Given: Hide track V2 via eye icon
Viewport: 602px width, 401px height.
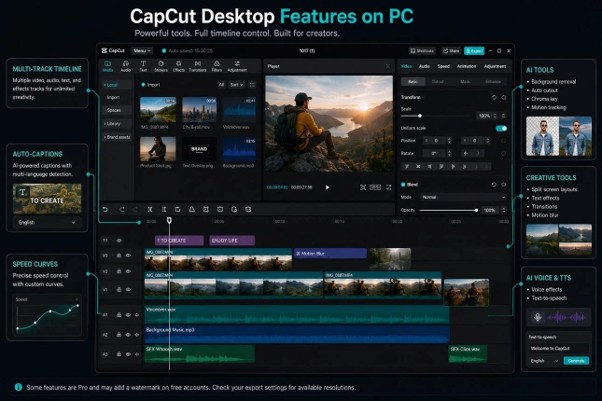Looking at the screenshot, I should pos(128,272).
